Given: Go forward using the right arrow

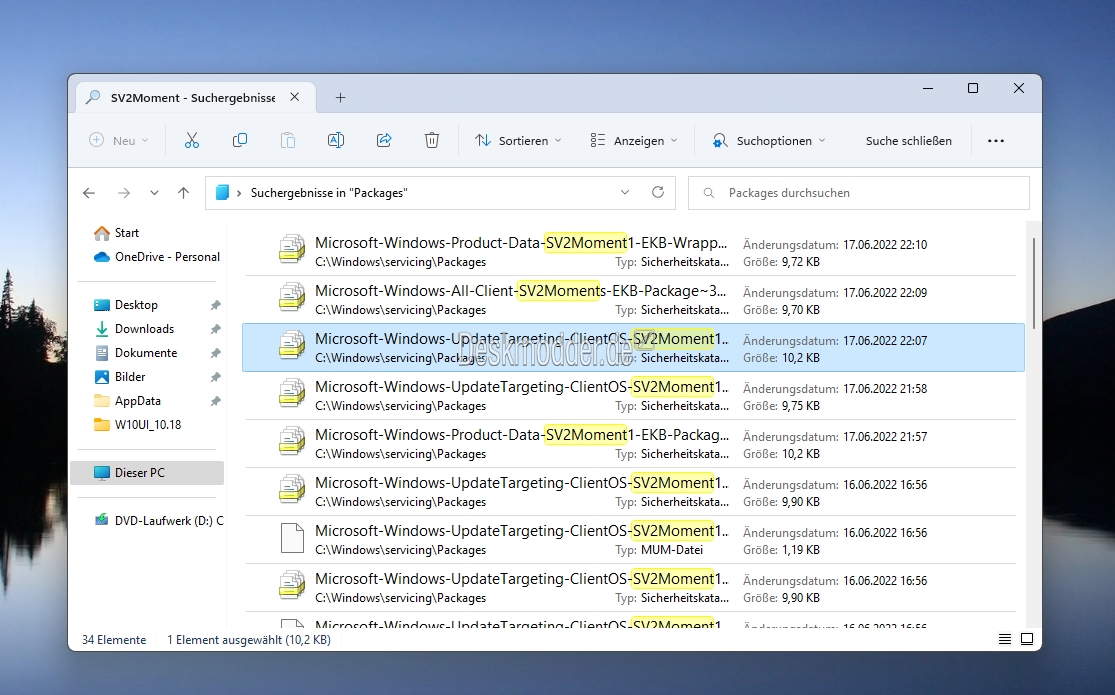Looking at the screenshot, I should pyautogui.click(x=124, y=193).
